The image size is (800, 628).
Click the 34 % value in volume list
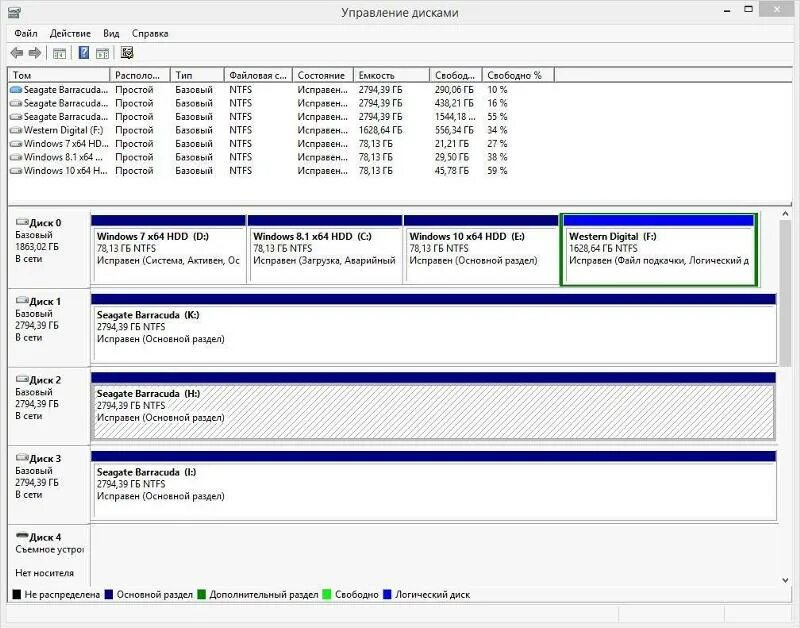click(x=497, y=130)
